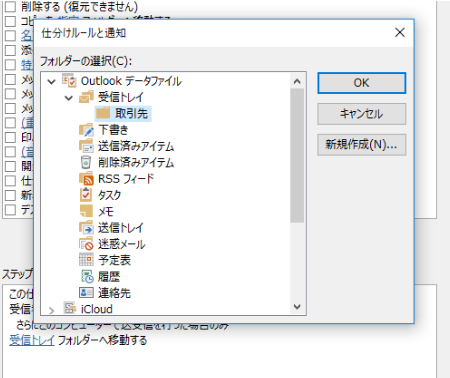This screenshot has height=378, width=450.
Task: Select the 受信トレイ folder label
Action: 121,97
